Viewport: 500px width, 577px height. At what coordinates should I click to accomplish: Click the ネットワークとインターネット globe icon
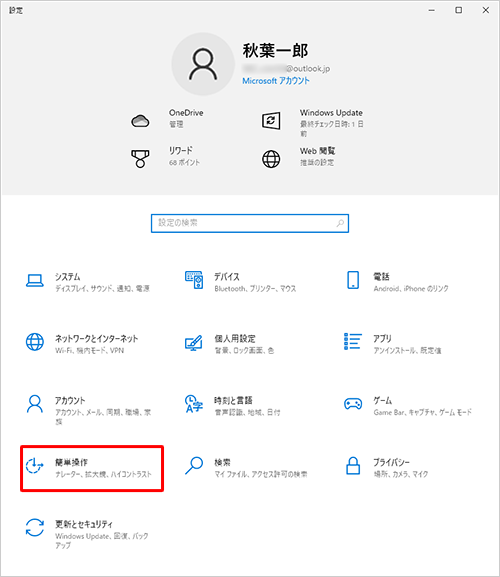tap(35, 342)
